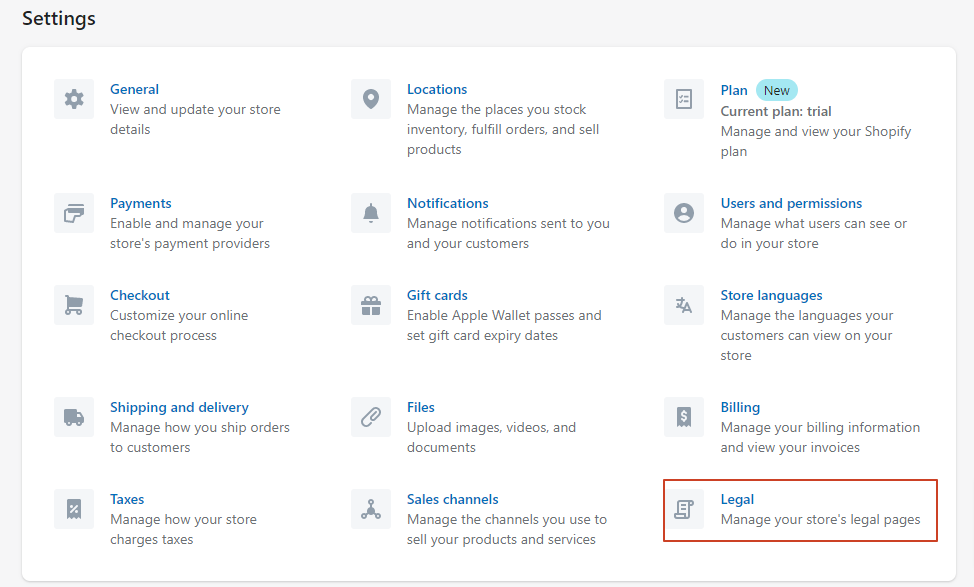Click the Files paperclip icon
974x587 pixels.
pos(371,417)
